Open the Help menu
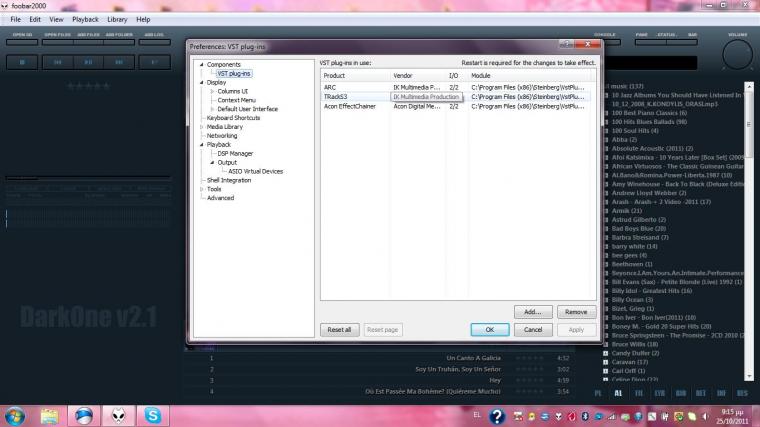 click(143, 19)
